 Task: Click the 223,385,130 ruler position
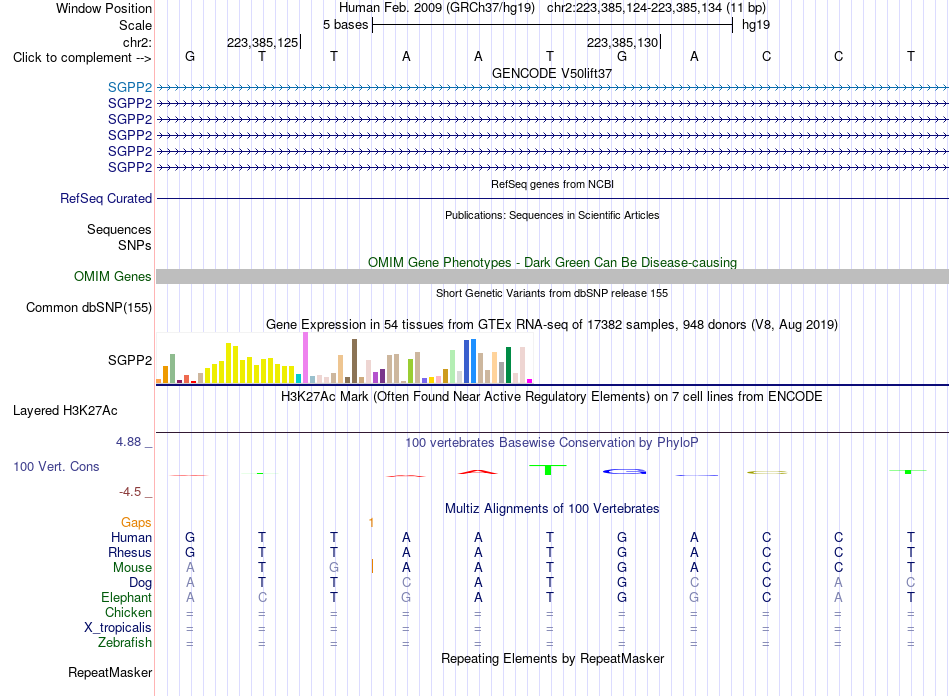(x=622, y=42)
